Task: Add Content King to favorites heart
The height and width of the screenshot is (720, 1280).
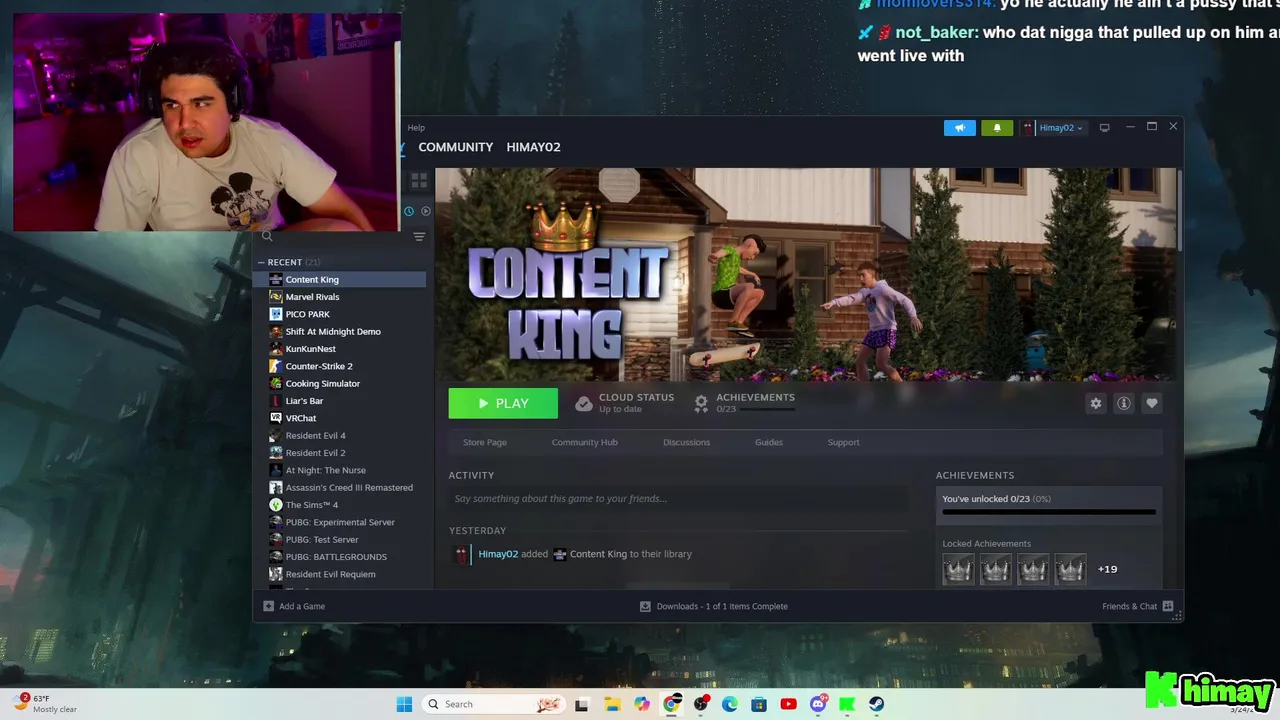Action: point(1152,403)
